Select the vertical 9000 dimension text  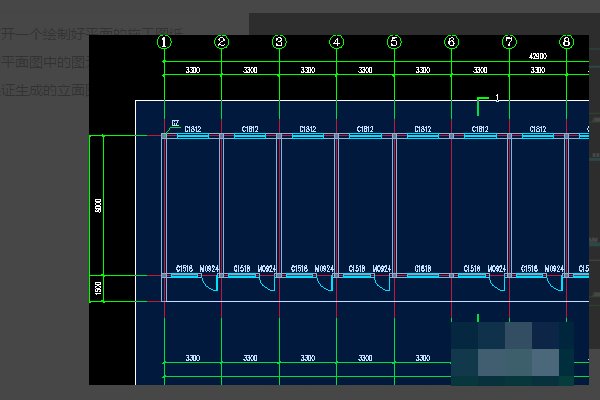(x=98, y=205)
